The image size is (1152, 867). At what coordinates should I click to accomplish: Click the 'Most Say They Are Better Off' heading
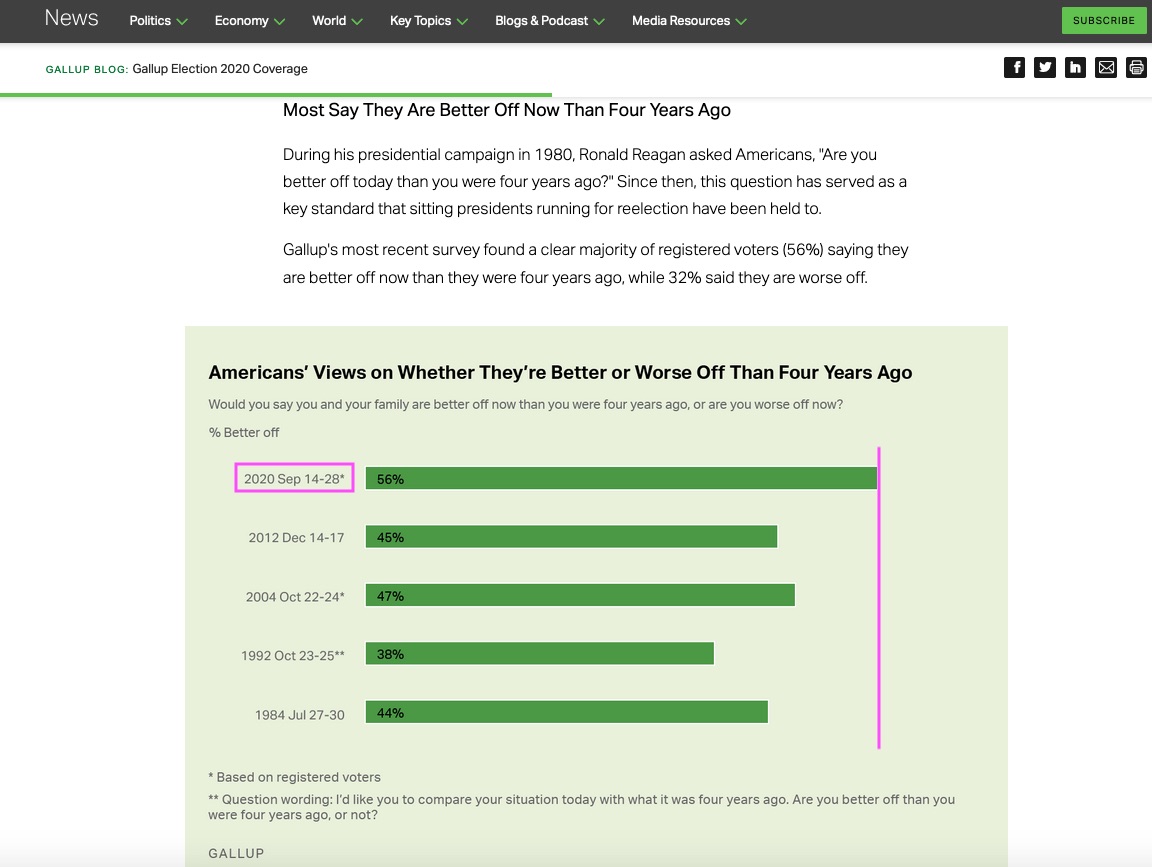tap(507, 110)
